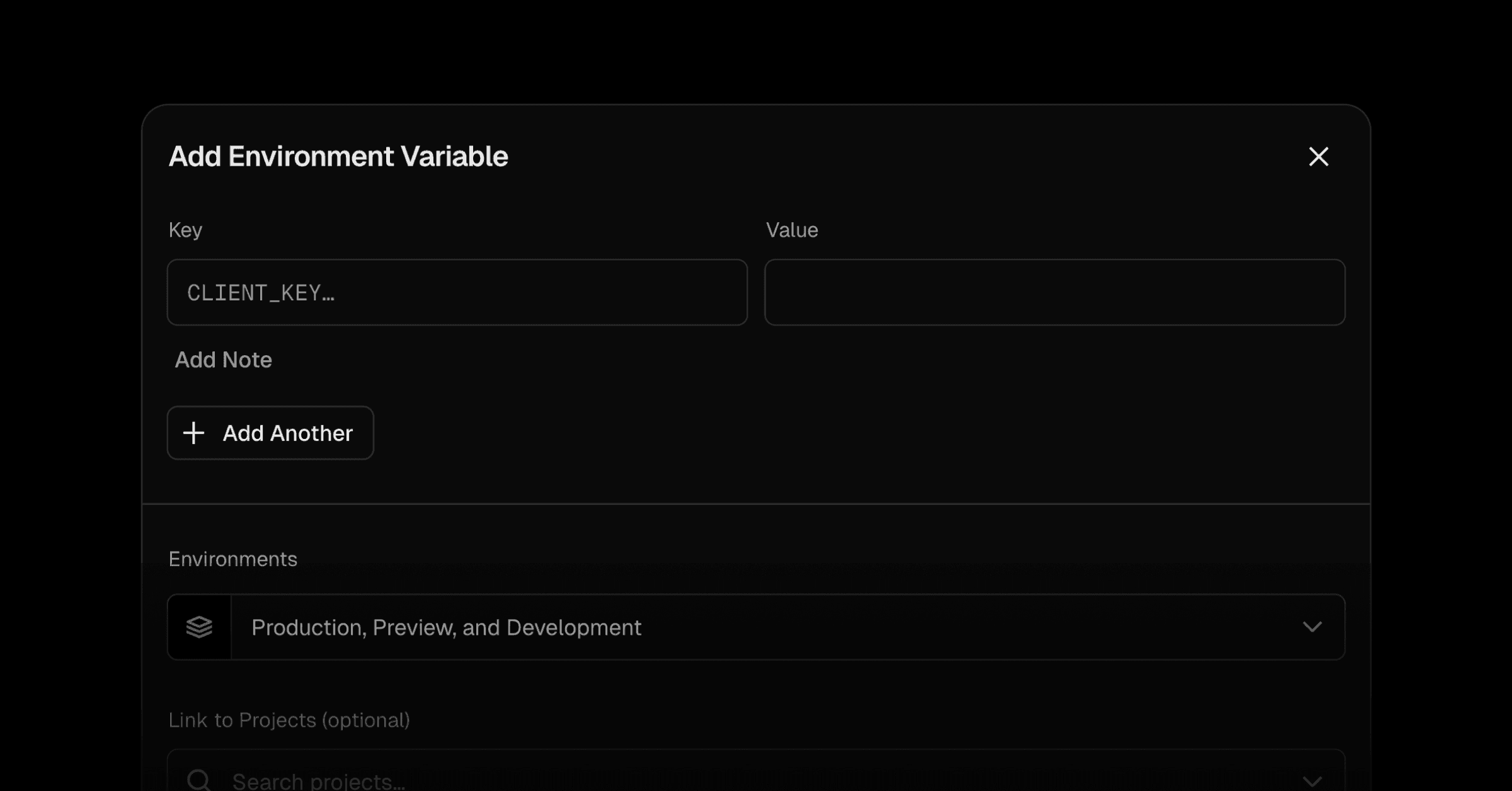Click the Add Note link
The width and height of the screenshot is (1512, 791).
pos(223,360)
